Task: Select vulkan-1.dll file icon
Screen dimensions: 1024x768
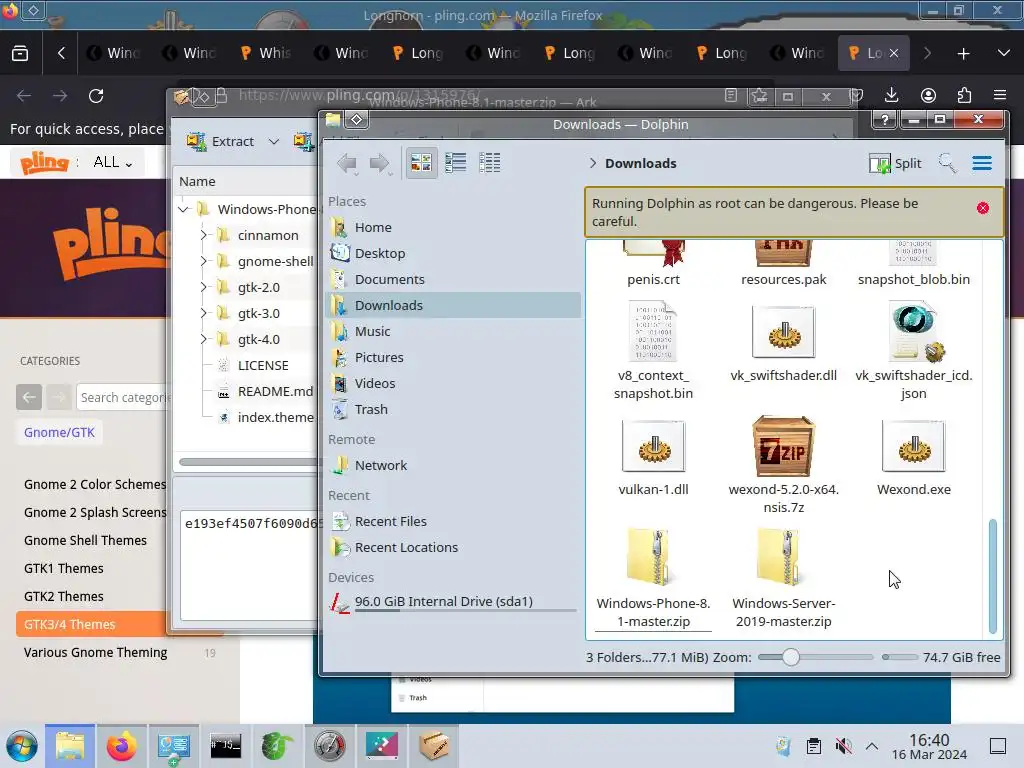Action: 653,447
